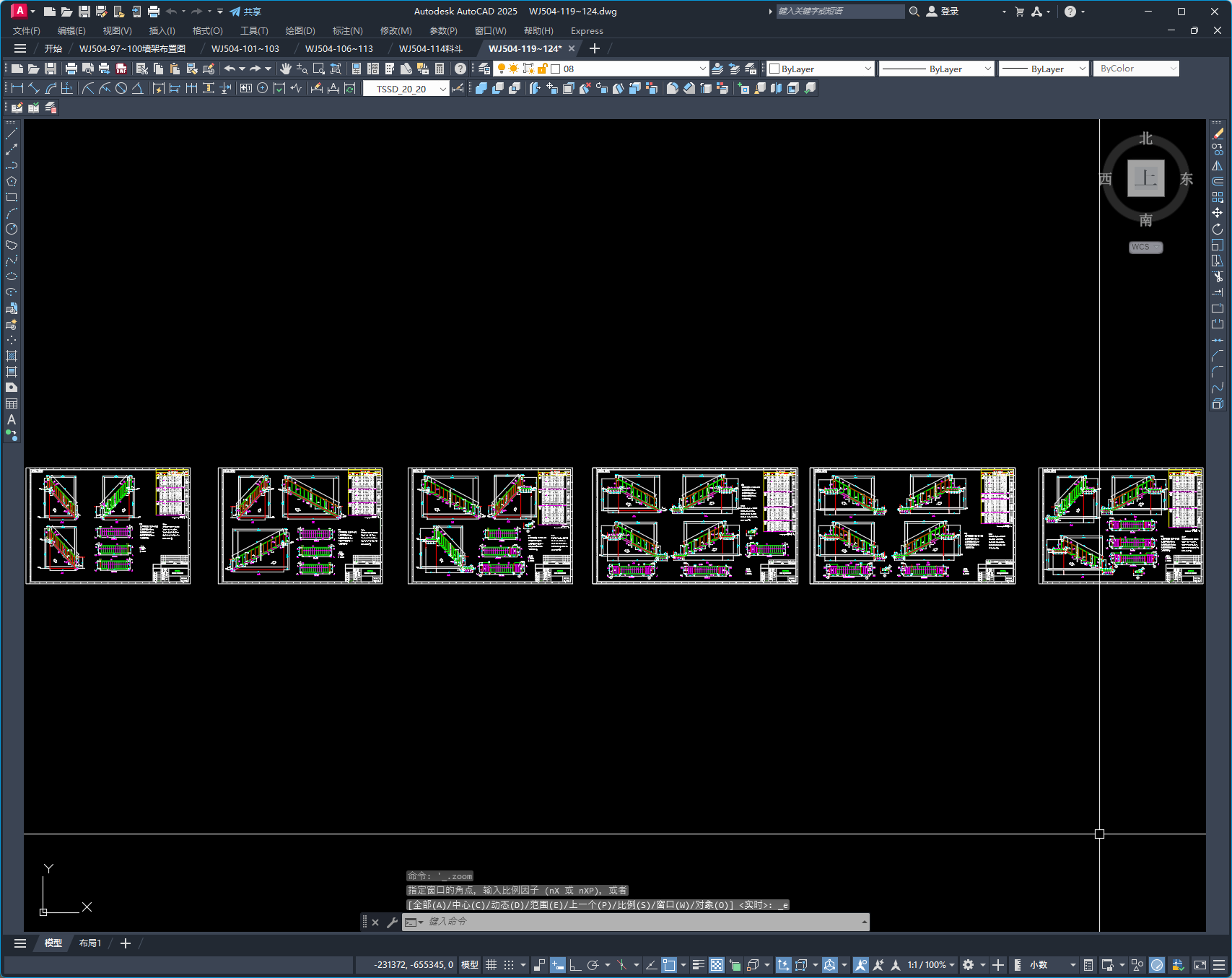Open the QuickCalc calculator icon
Screen dimensions: 1232x978
point(440,69)
